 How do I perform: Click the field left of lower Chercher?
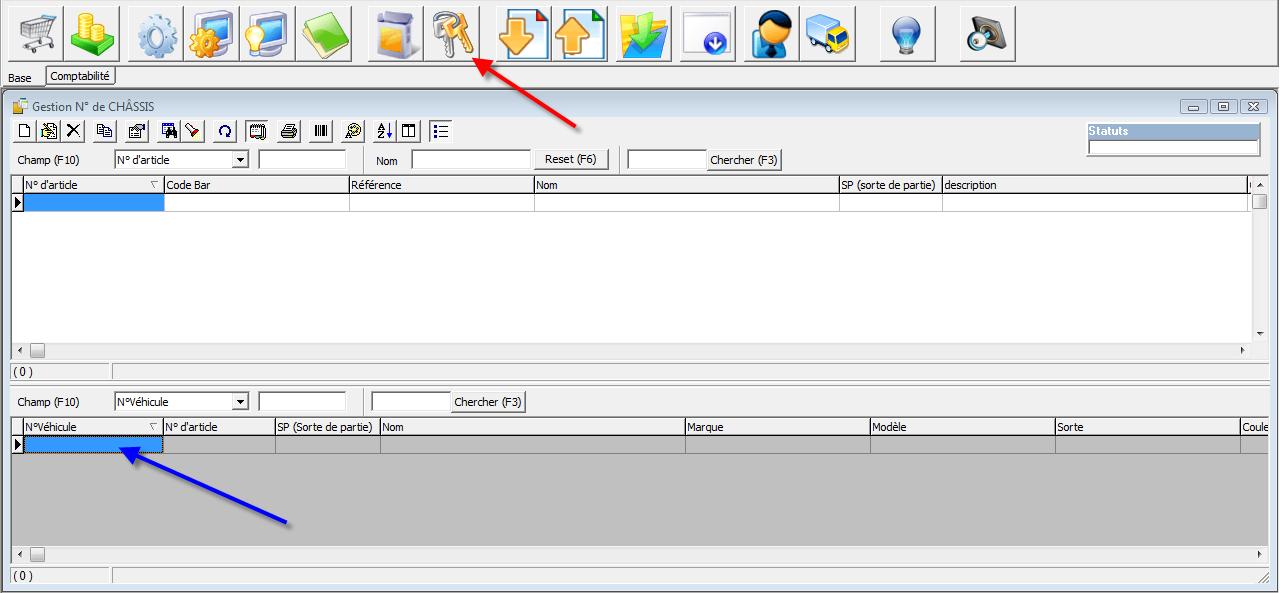tap(411, 402)
